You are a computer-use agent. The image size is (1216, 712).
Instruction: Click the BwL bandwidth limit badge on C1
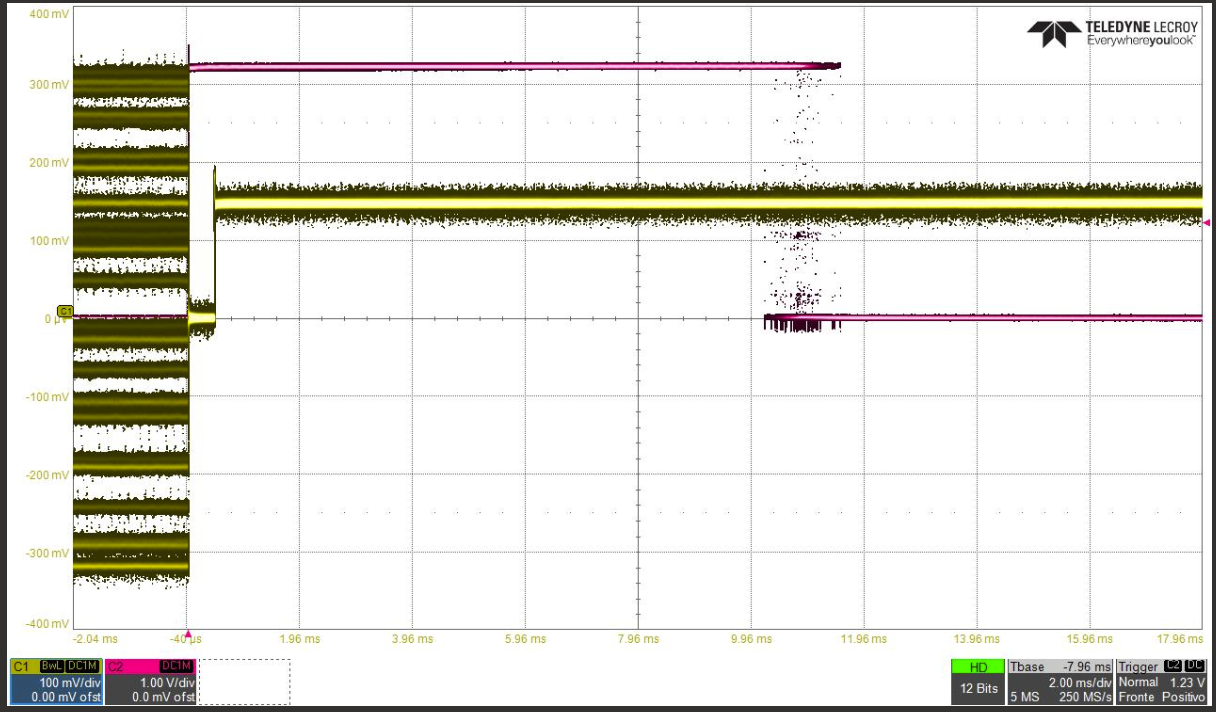[53, 666]
